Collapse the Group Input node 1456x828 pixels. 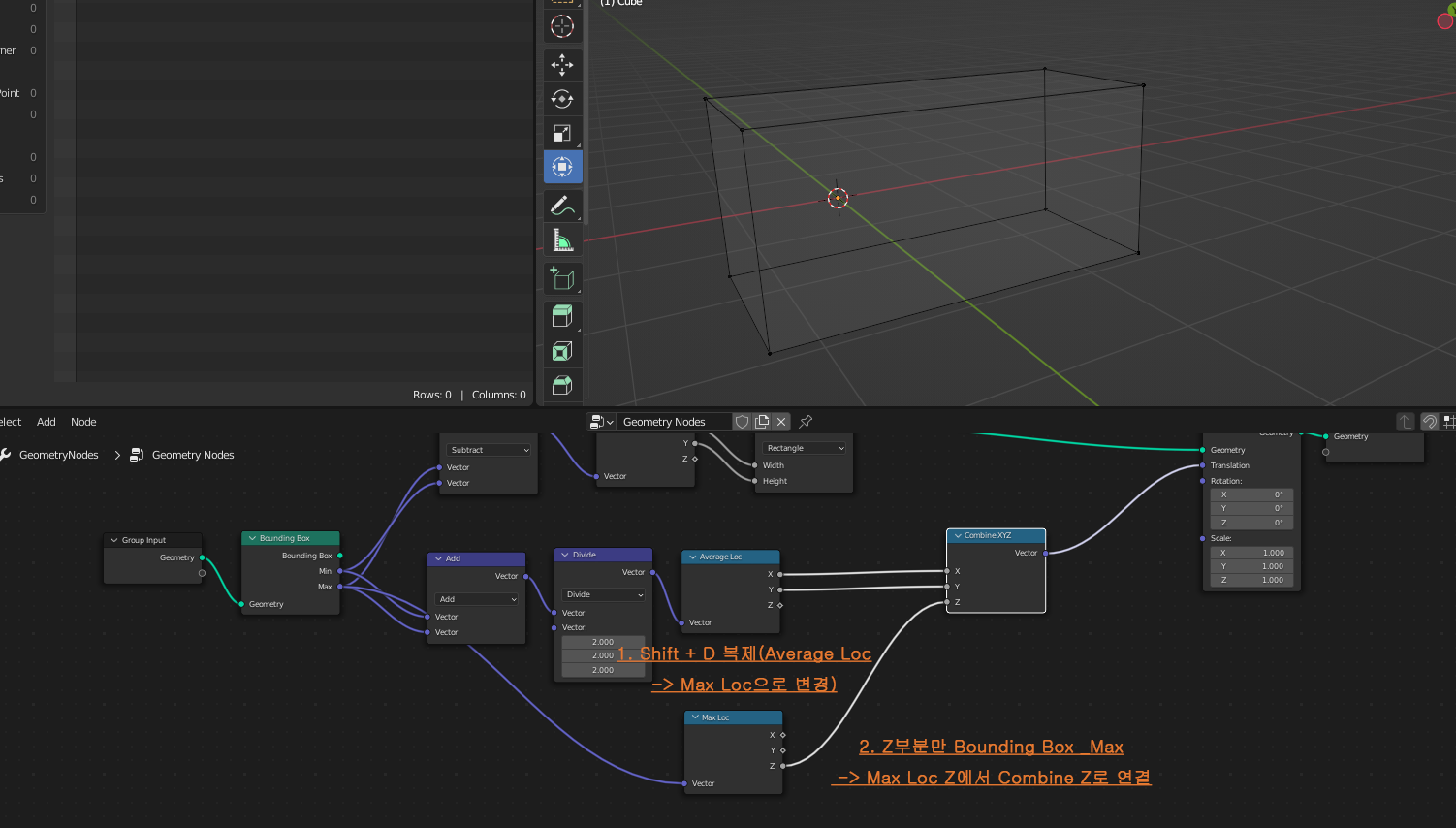click(114, 540)
